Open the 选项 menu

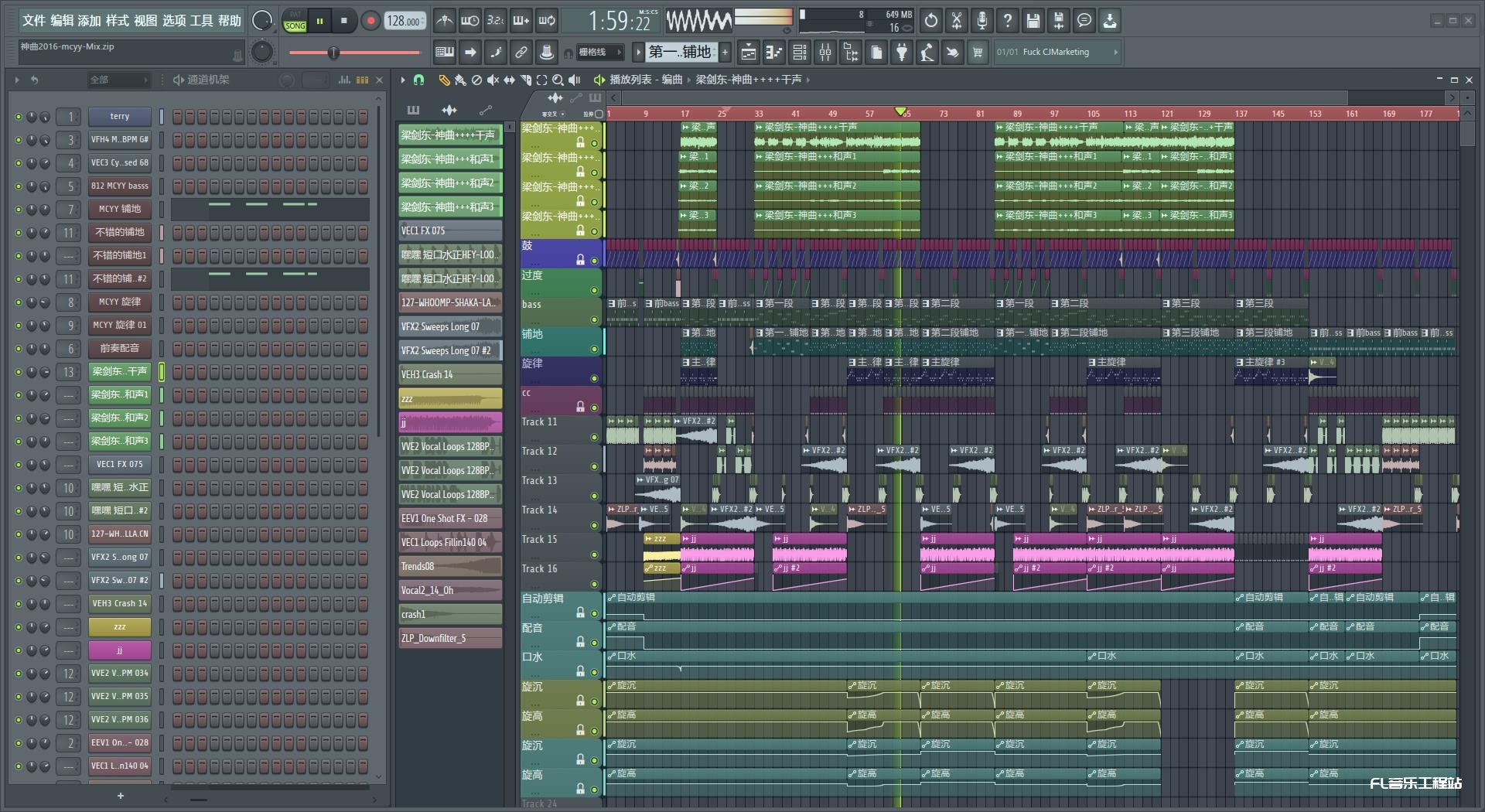[x=174, y=21]
